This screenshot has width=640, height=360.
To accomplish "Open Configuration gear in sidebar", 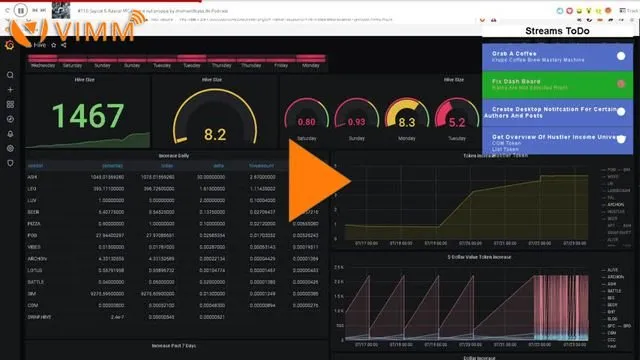I will [x=10, y=149].
